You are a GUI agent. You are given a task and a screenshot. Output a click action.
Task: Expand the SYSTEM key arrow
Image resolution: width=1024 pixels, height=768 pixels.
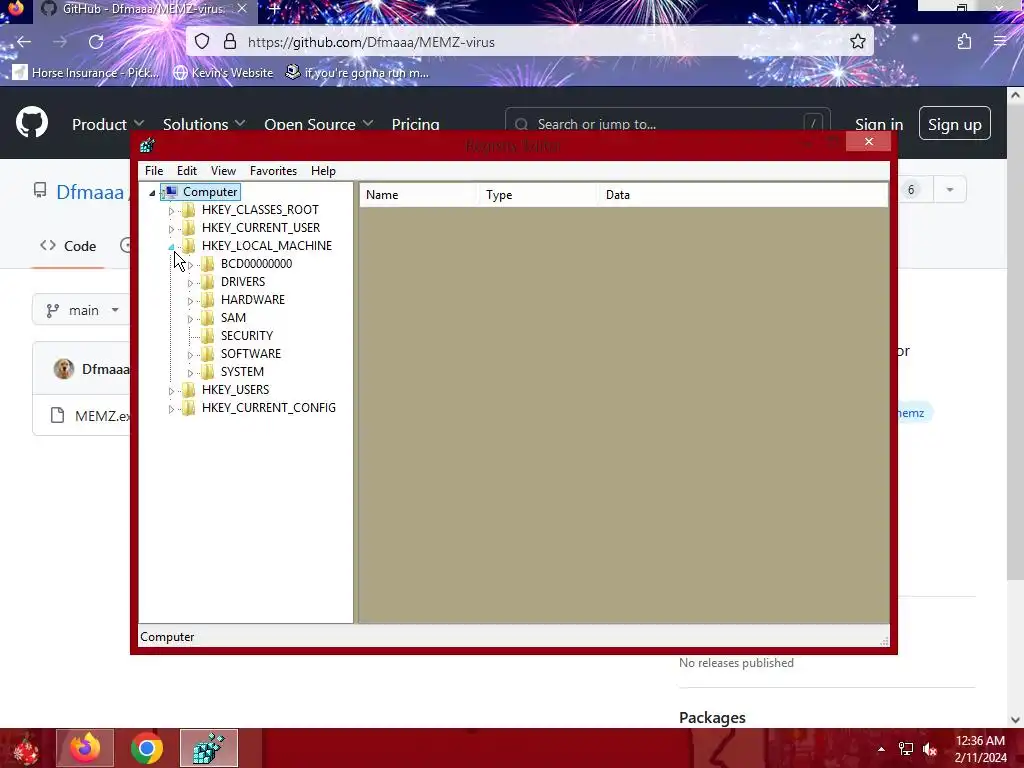coord(190,373)
